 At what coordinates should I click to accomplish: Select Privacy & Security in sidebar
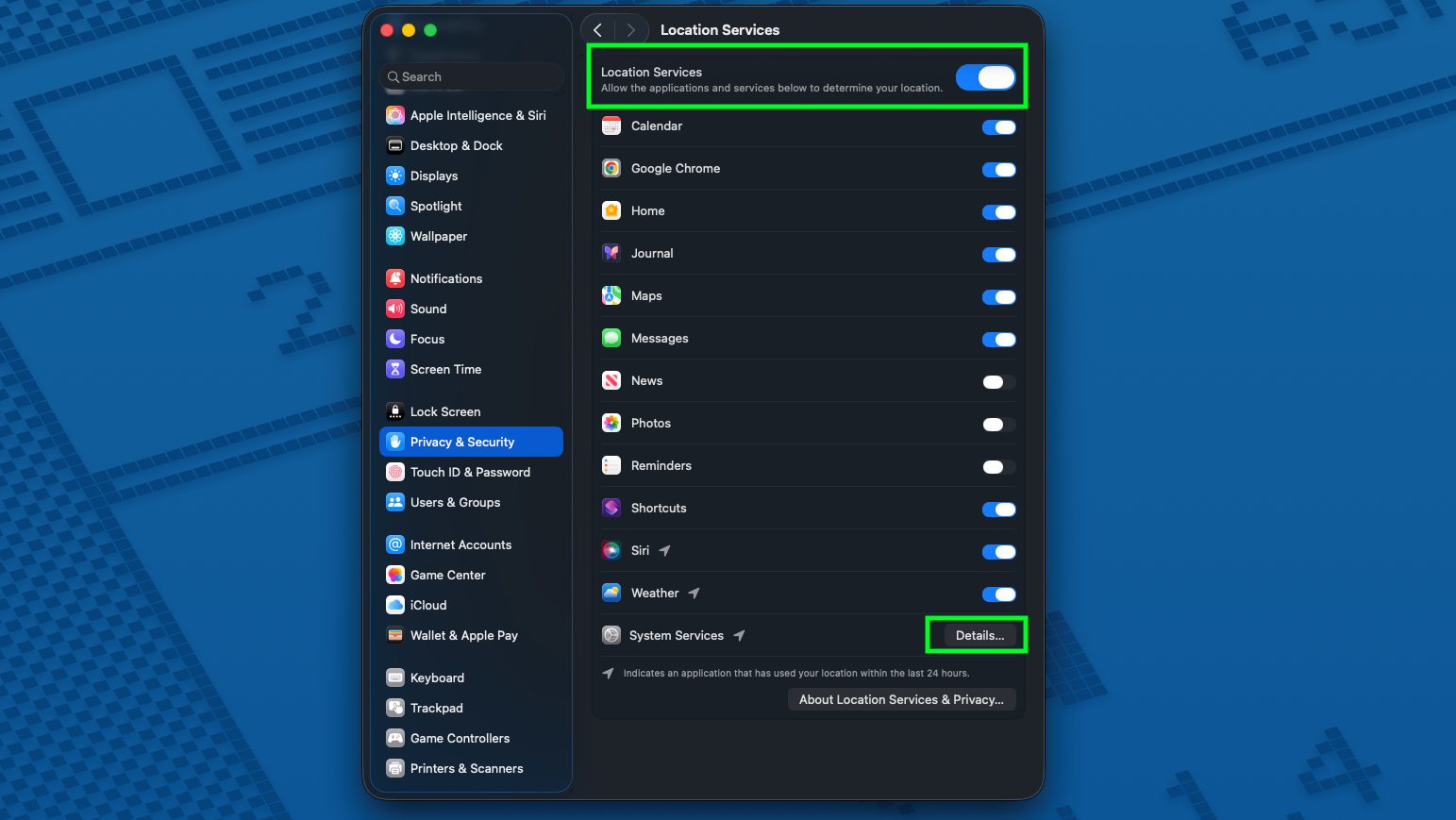471,442
